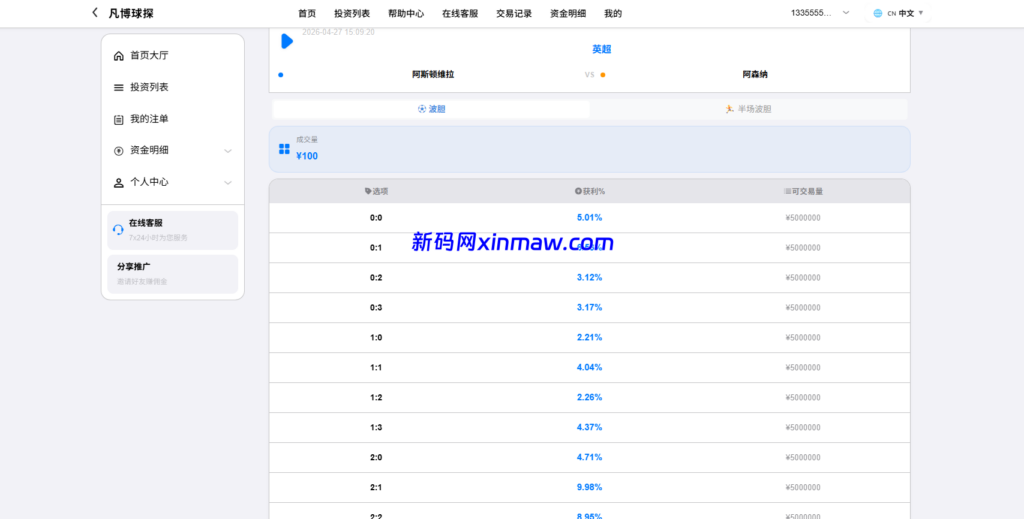1024x519 pixels.
Task: Click the coin icon next to 资金明细
Action: (118, 151)
